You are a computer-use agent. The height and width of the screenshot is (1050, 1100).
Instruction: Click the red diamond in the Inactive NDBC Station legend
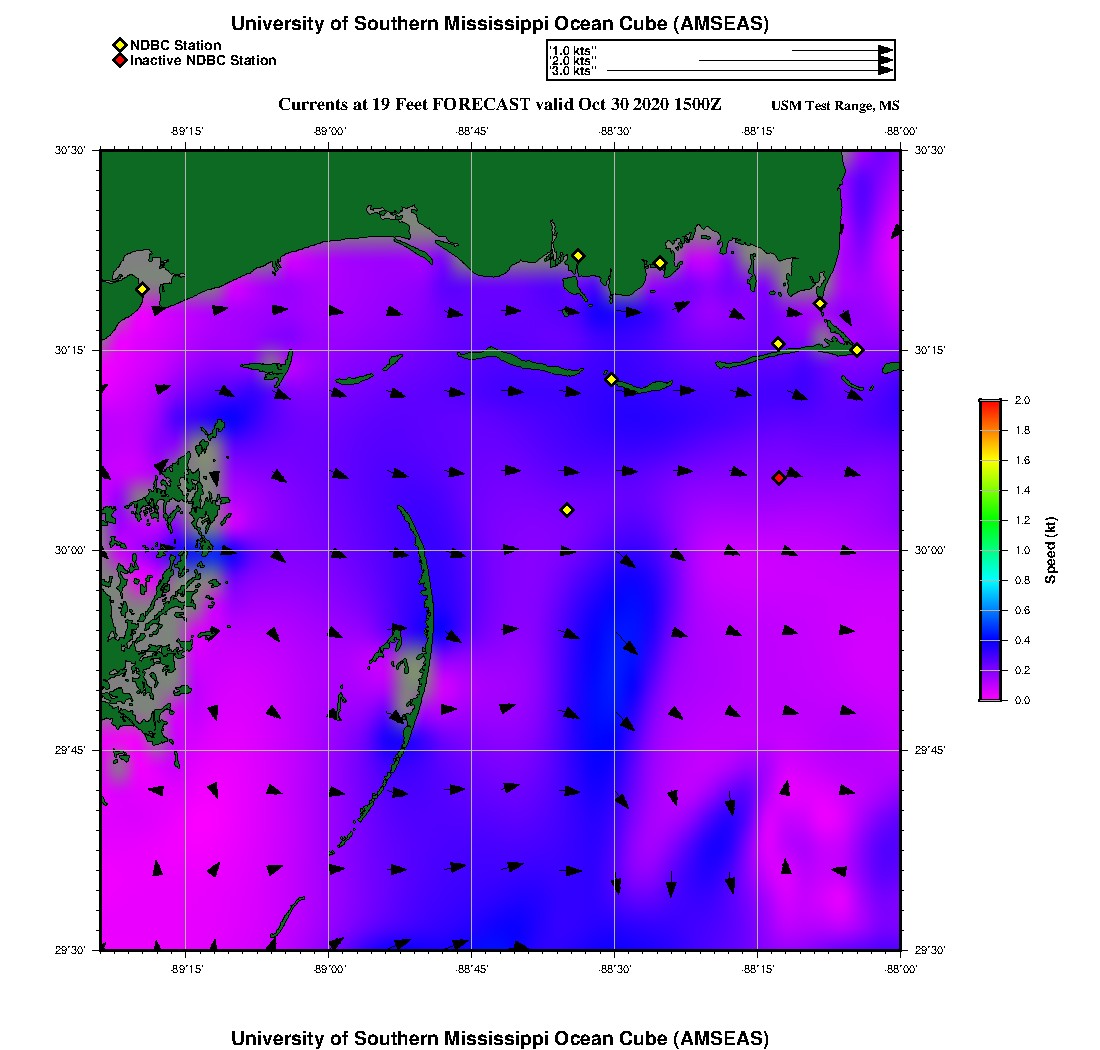tap(119, 61)
